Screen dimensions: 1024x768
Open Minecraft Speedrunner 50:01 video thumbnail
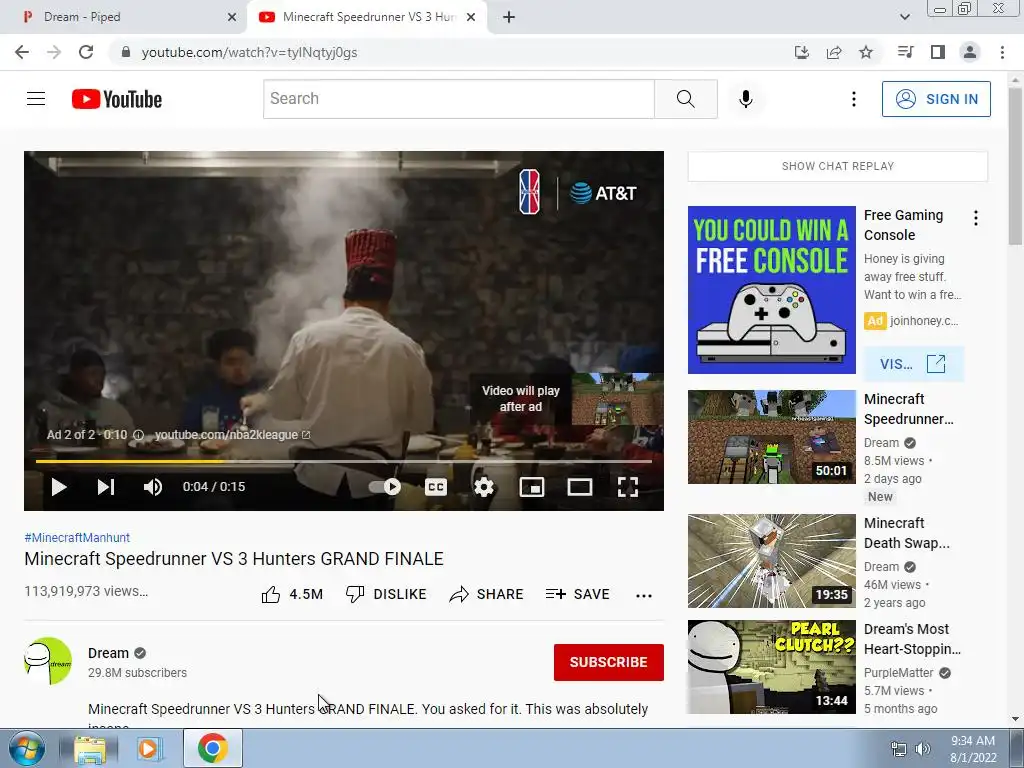click(771, 437)
